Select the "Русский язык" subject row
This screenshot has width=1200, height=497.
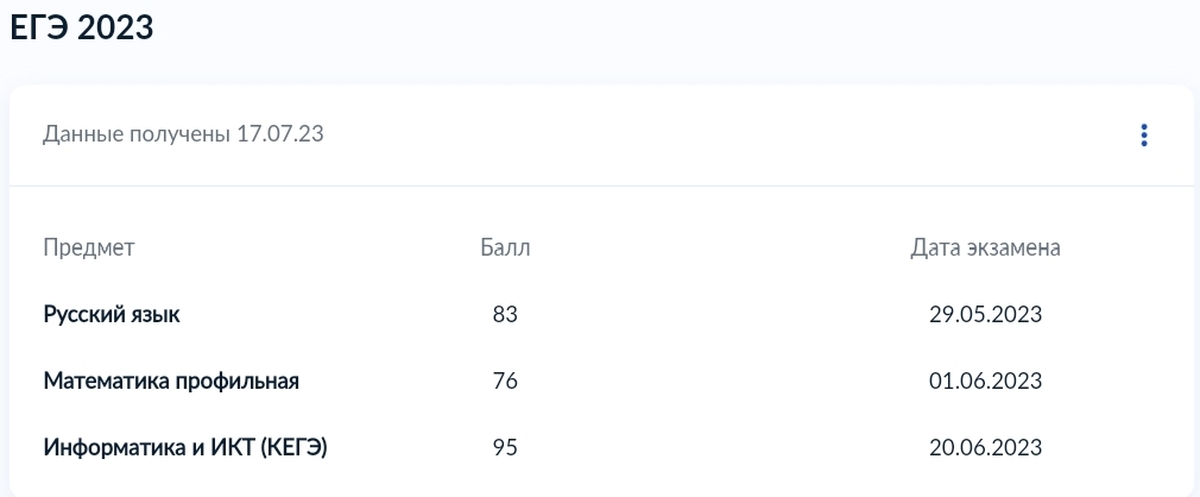[x=112, y=315]
